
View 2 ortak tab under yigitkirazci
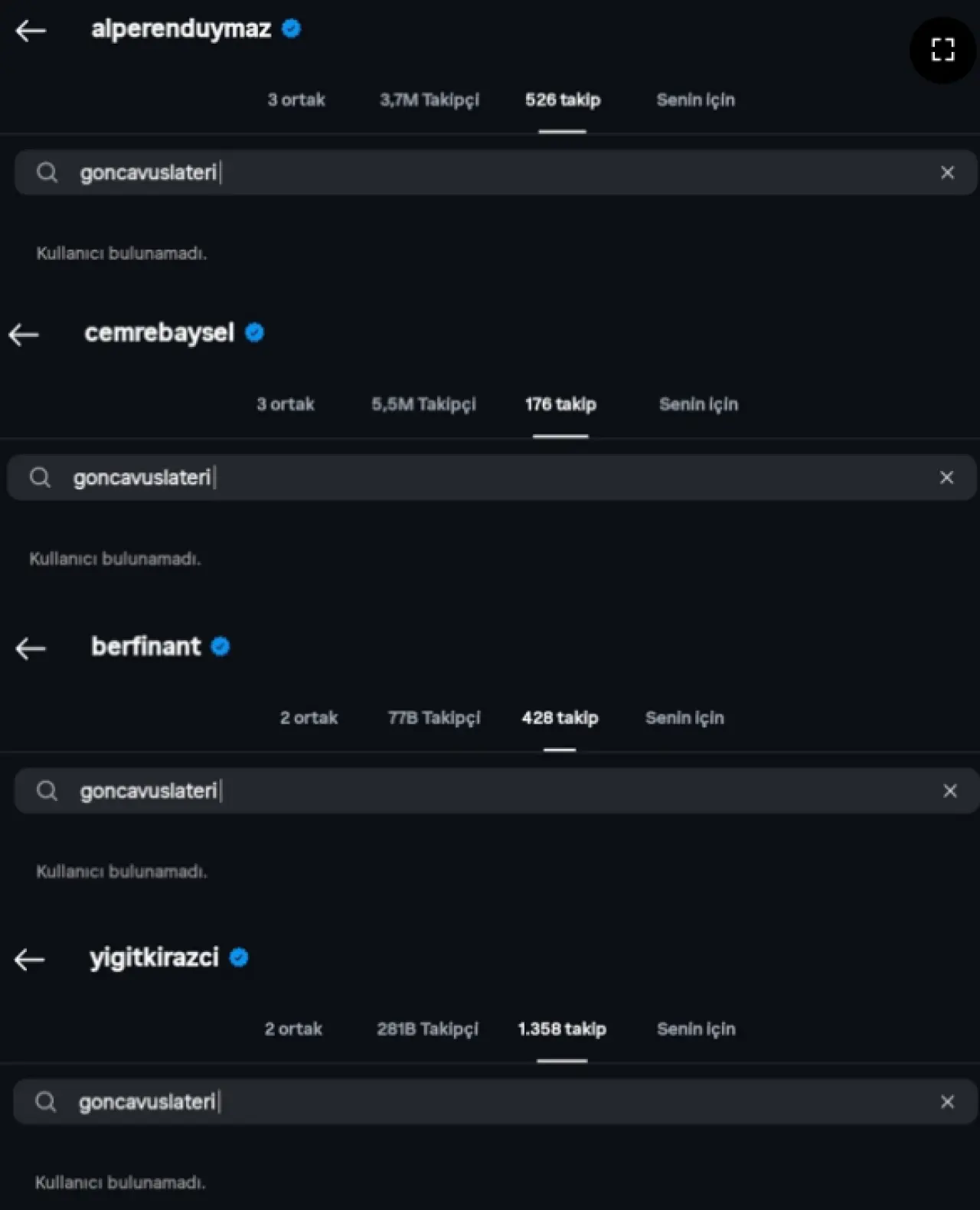tap(293, 1029)
